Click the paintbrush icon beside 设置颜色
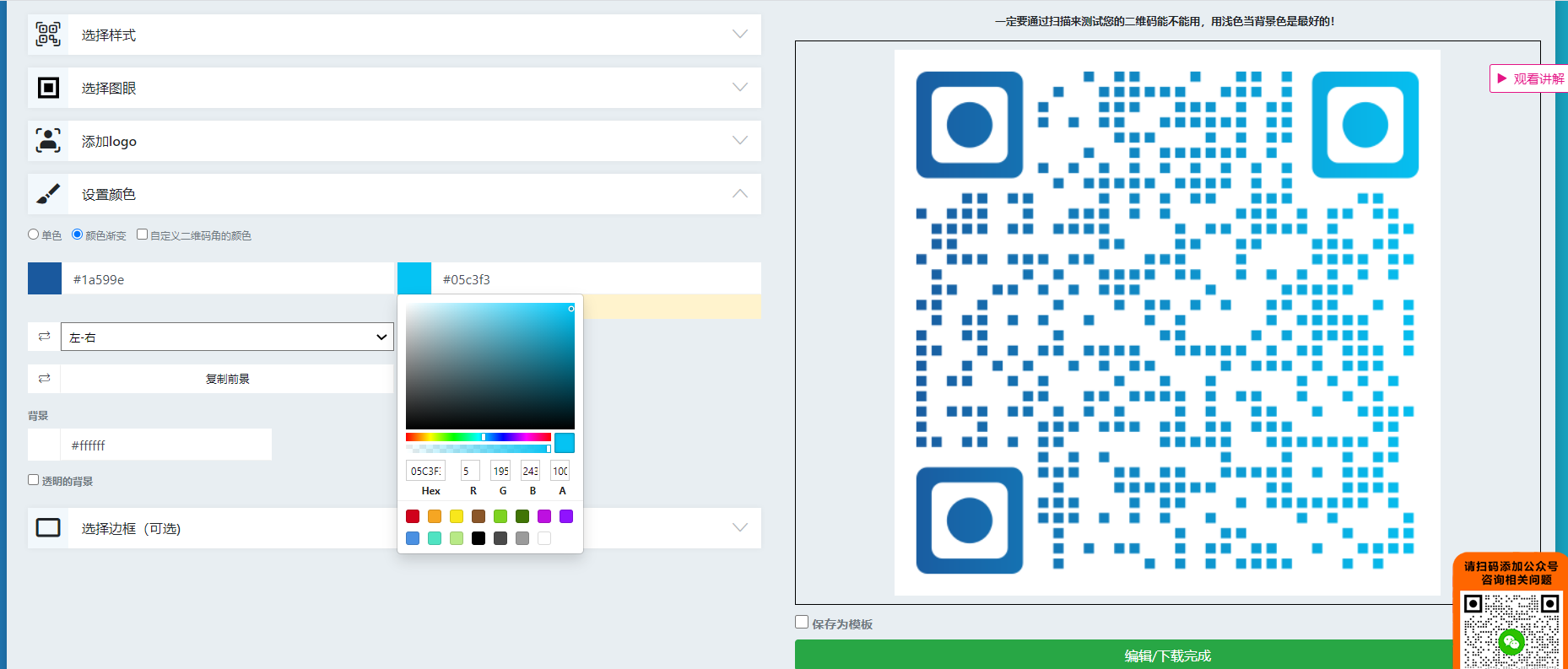Screen dimensions: 1568x669 point(48,194)
